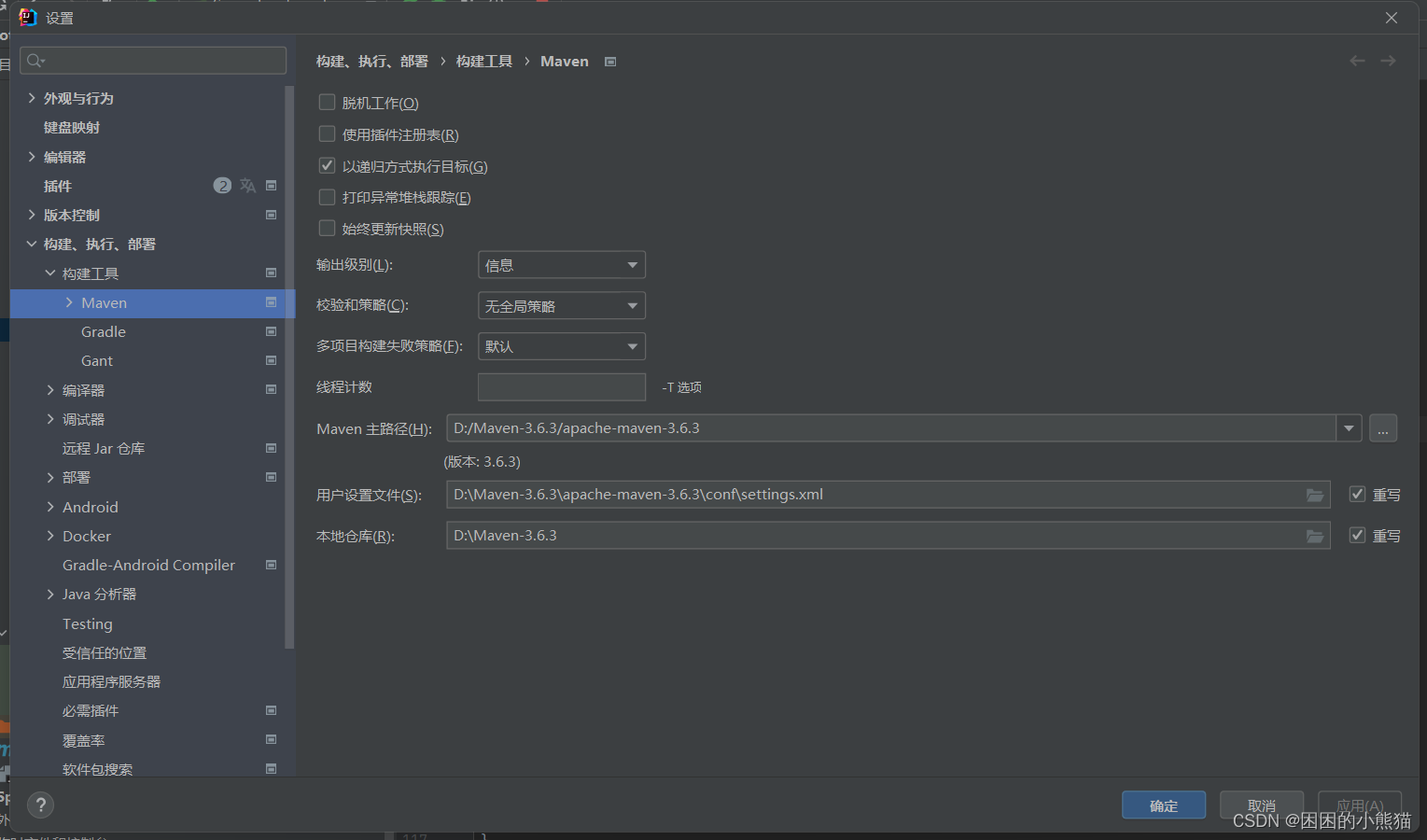Viewport: 1427px width, 840px height.
Task: Click the settings search input field
Action: (153, 61)
